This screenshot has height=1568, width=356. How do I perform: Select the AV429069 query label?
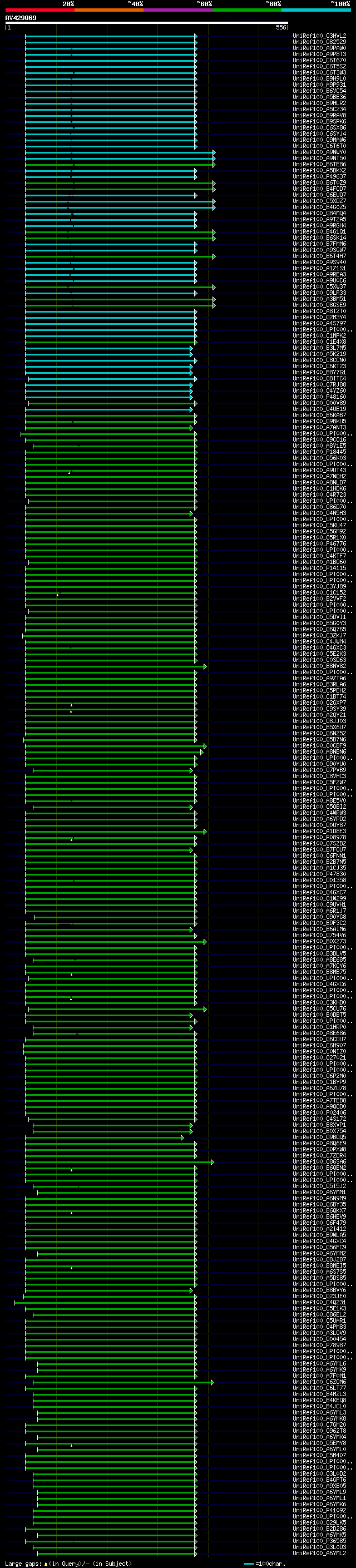pyautogui.click(x=21, y=18)
